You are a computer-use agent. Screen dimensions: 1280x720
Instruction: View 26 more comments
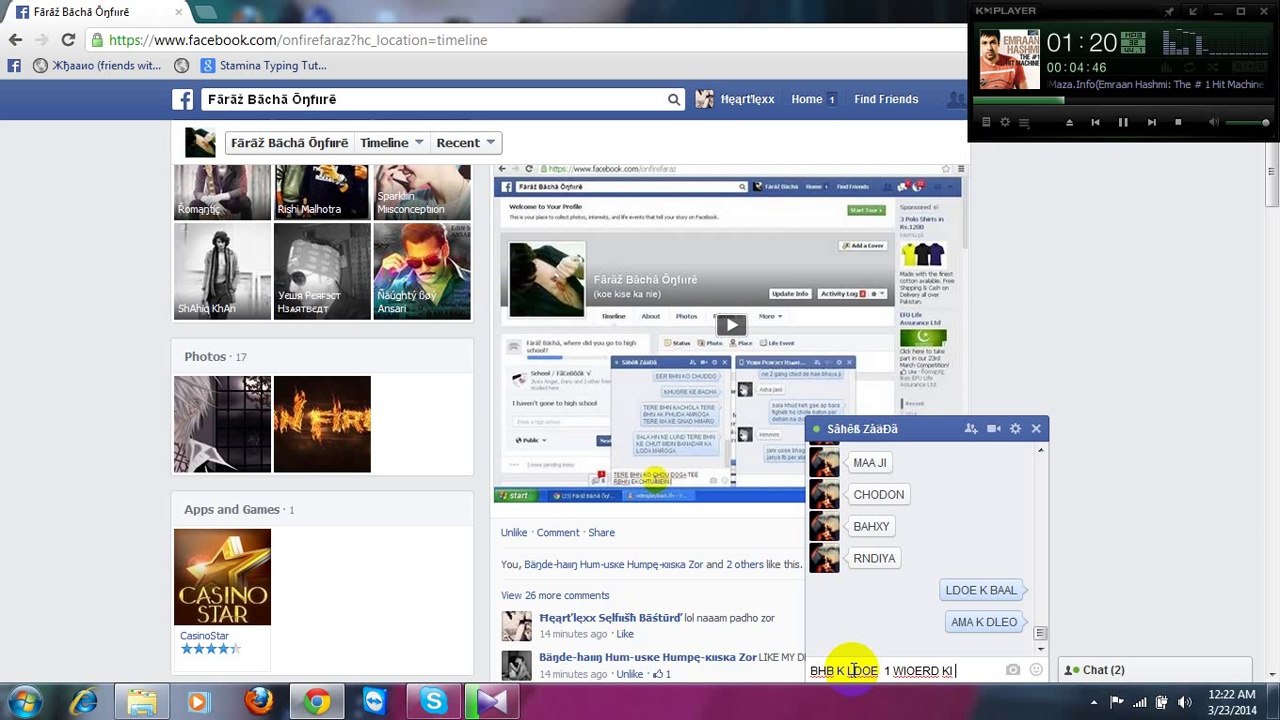pyautogui.click(x=555, y=596)
